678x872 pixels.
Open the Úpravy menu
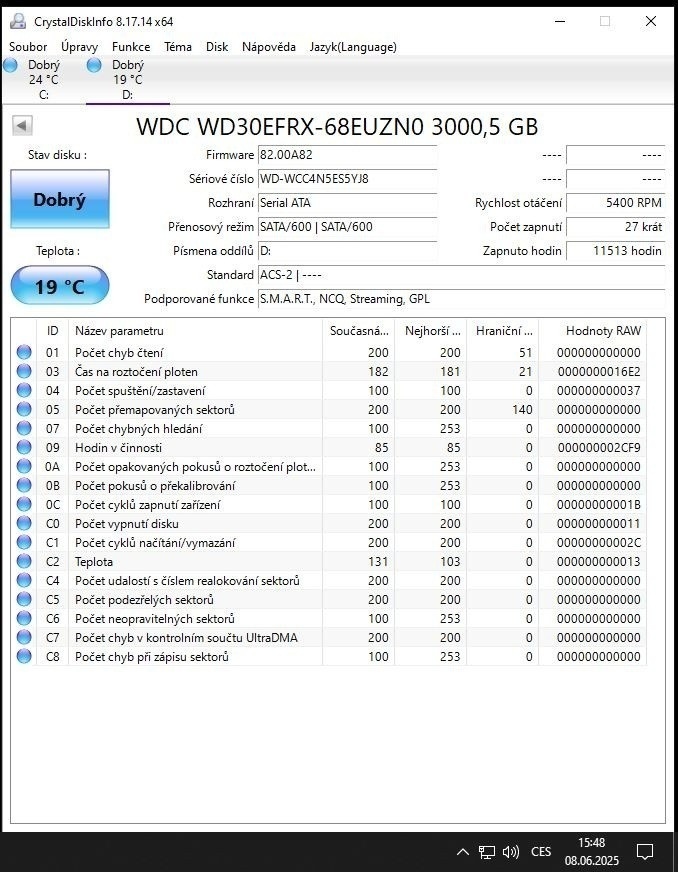pyautogui.click(x=80, y=47)
